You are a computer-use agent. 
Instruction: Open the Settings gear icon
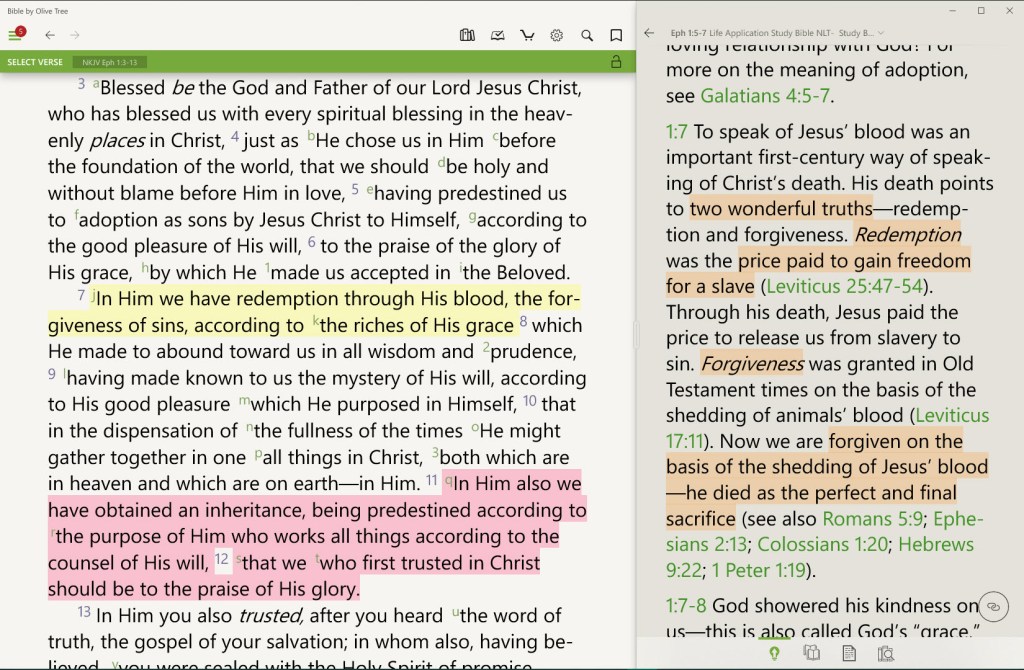pyautogui.click(x=557, y=35)
